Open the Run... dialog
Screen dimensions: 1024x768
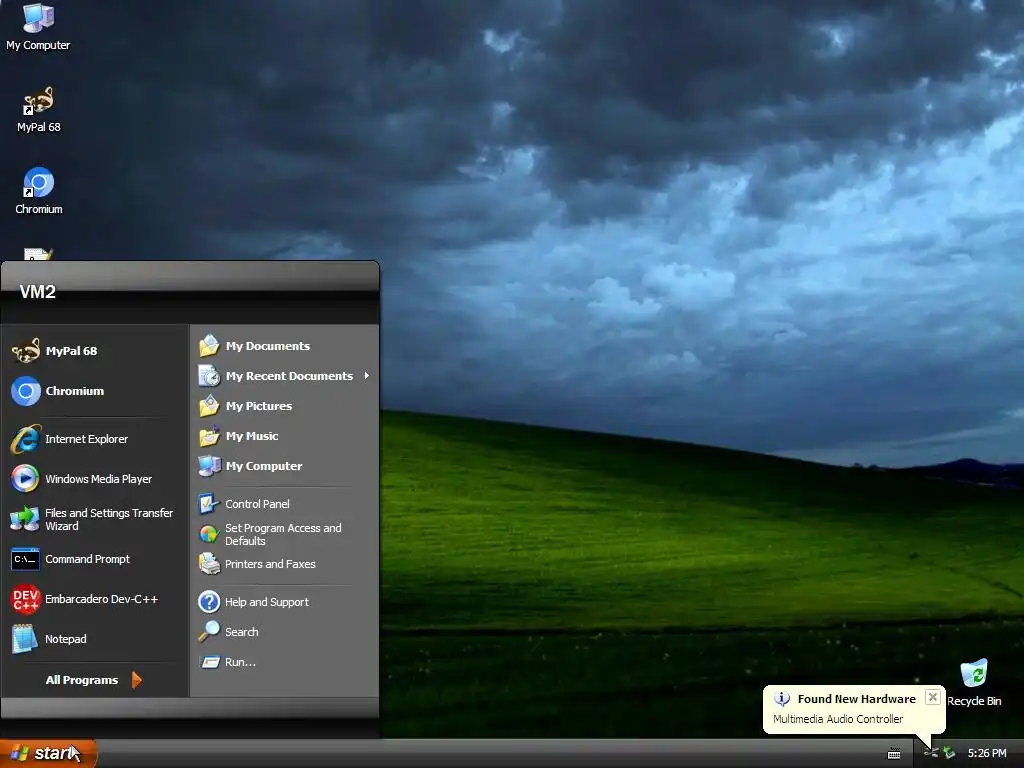tap(285, 662)
